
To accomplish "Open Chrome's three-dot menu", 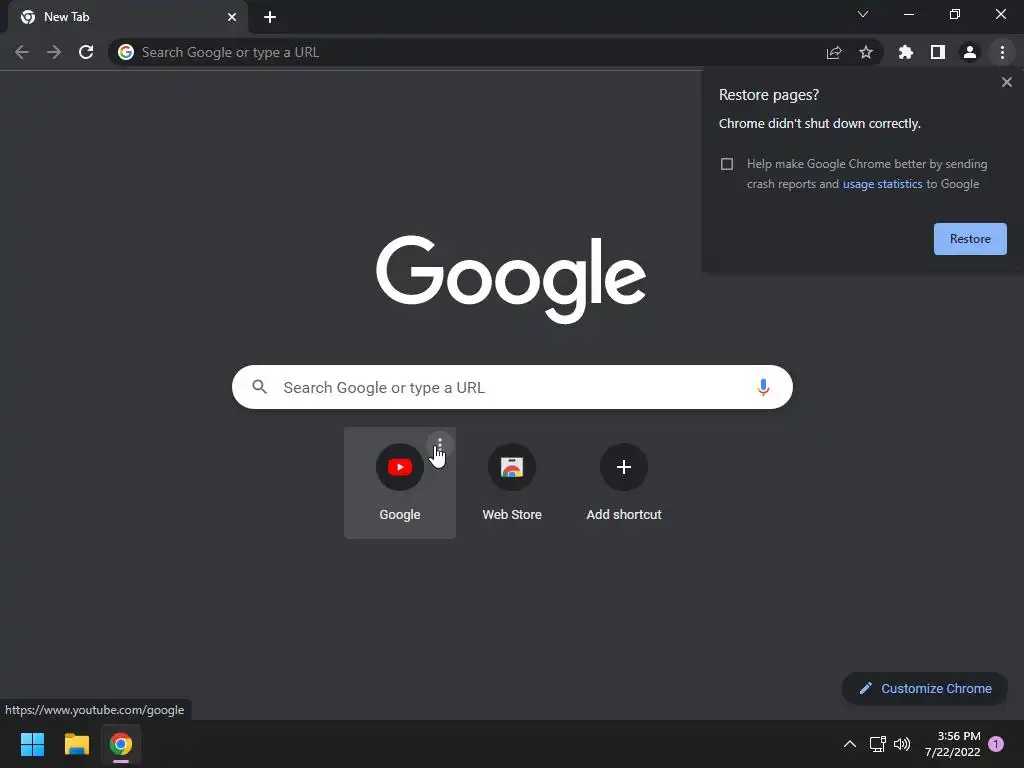I will 1002,52.
